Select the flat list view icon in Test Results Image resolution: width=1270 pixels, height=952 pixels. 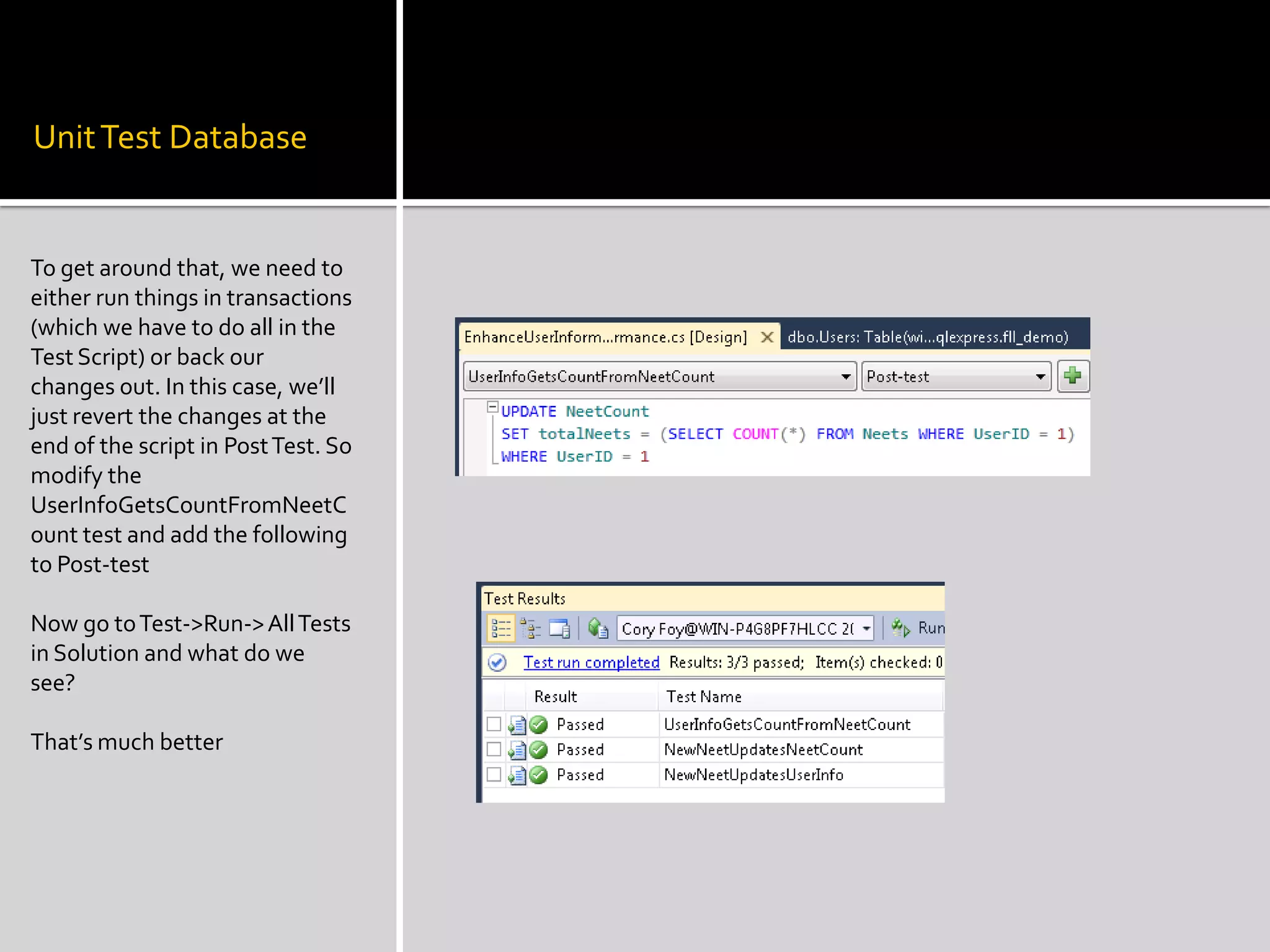pos(500,628)
